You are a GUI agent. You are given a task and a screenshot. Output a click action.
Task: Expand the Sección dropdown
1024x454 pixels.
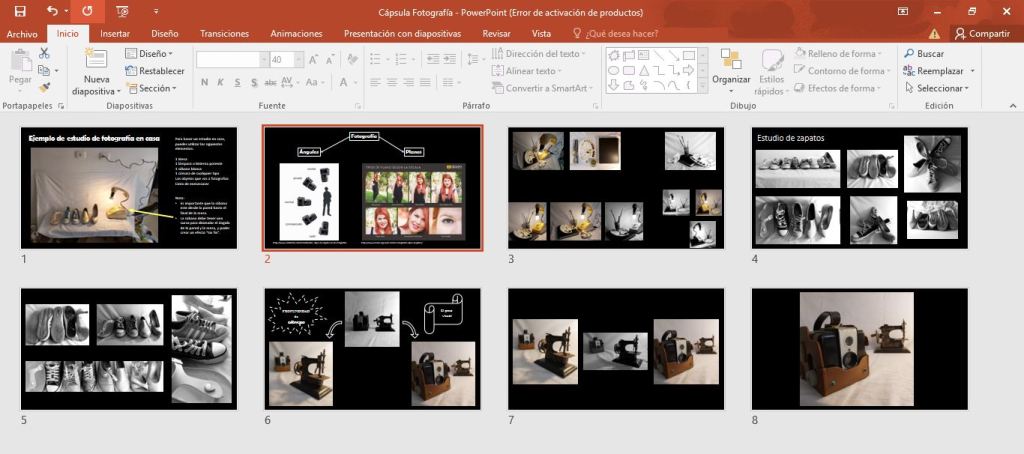pyautogui.click(x=154, y=88)
